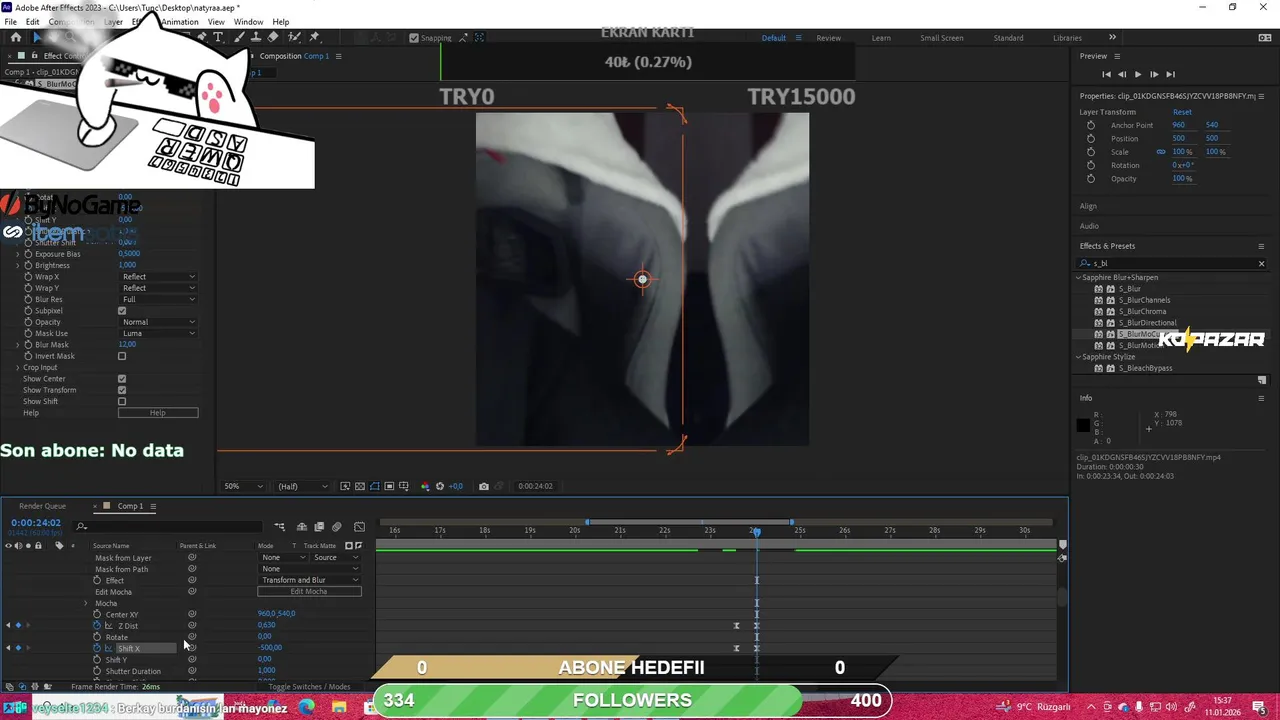Open the Opacity dropdown set to Normal
Image resolution: width=1280 pixels, height=720 pixels.
(x=158, y=322)
